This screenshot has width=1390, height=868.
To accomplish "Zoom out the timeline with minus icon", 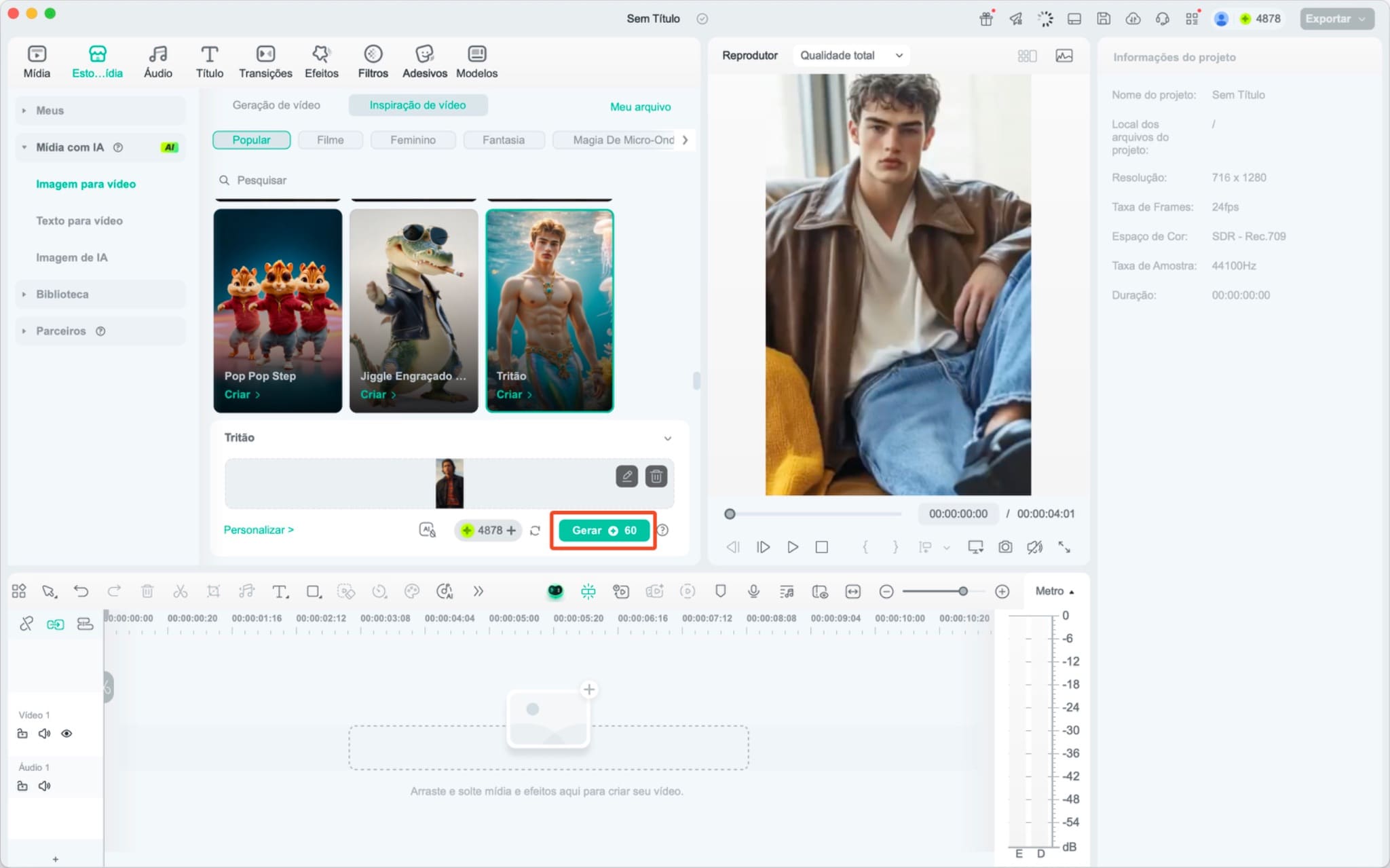I will coord(886,592).
